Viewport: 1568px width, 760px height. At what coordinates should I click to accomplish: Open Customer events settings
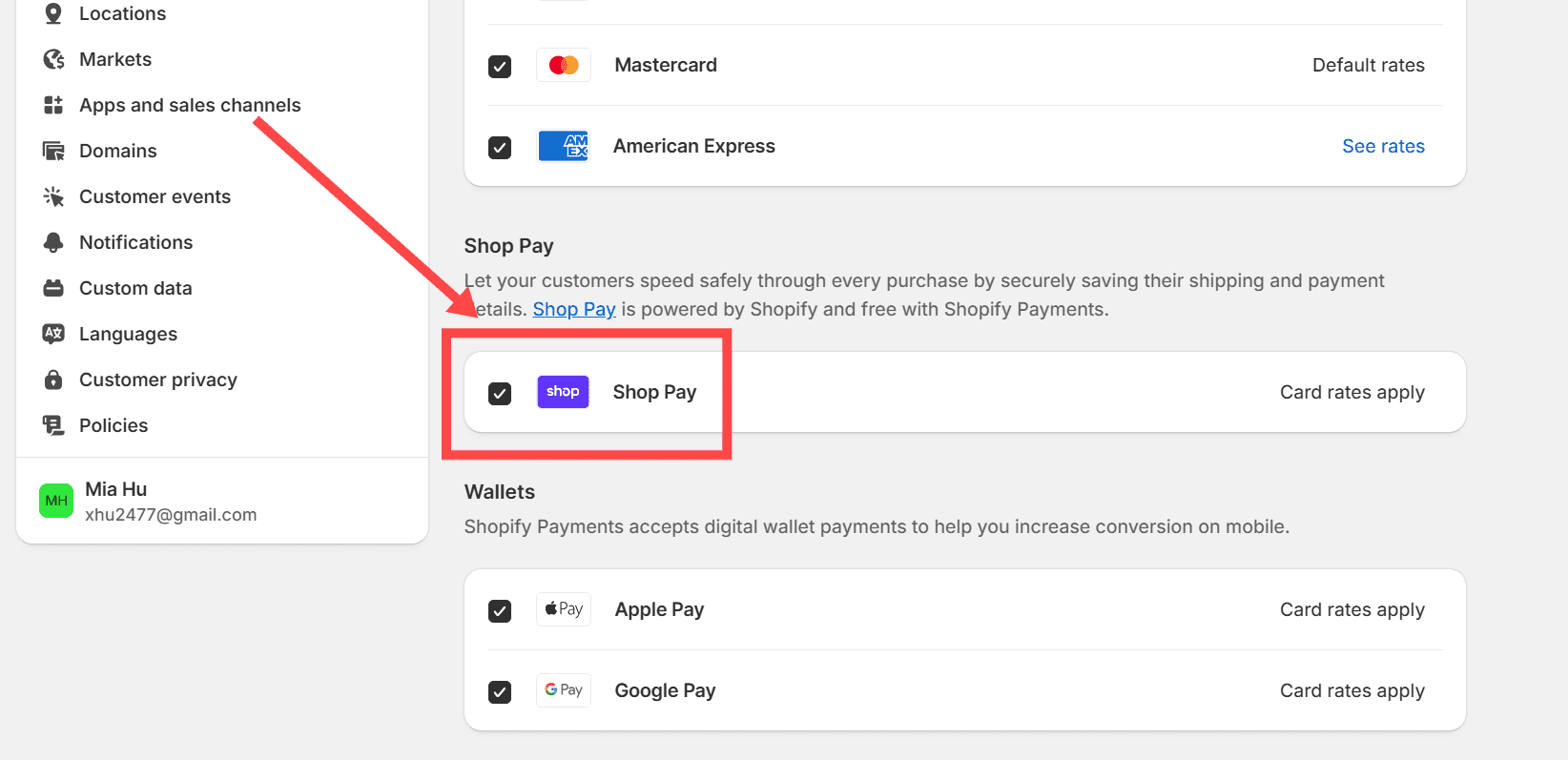coord(155,196)
